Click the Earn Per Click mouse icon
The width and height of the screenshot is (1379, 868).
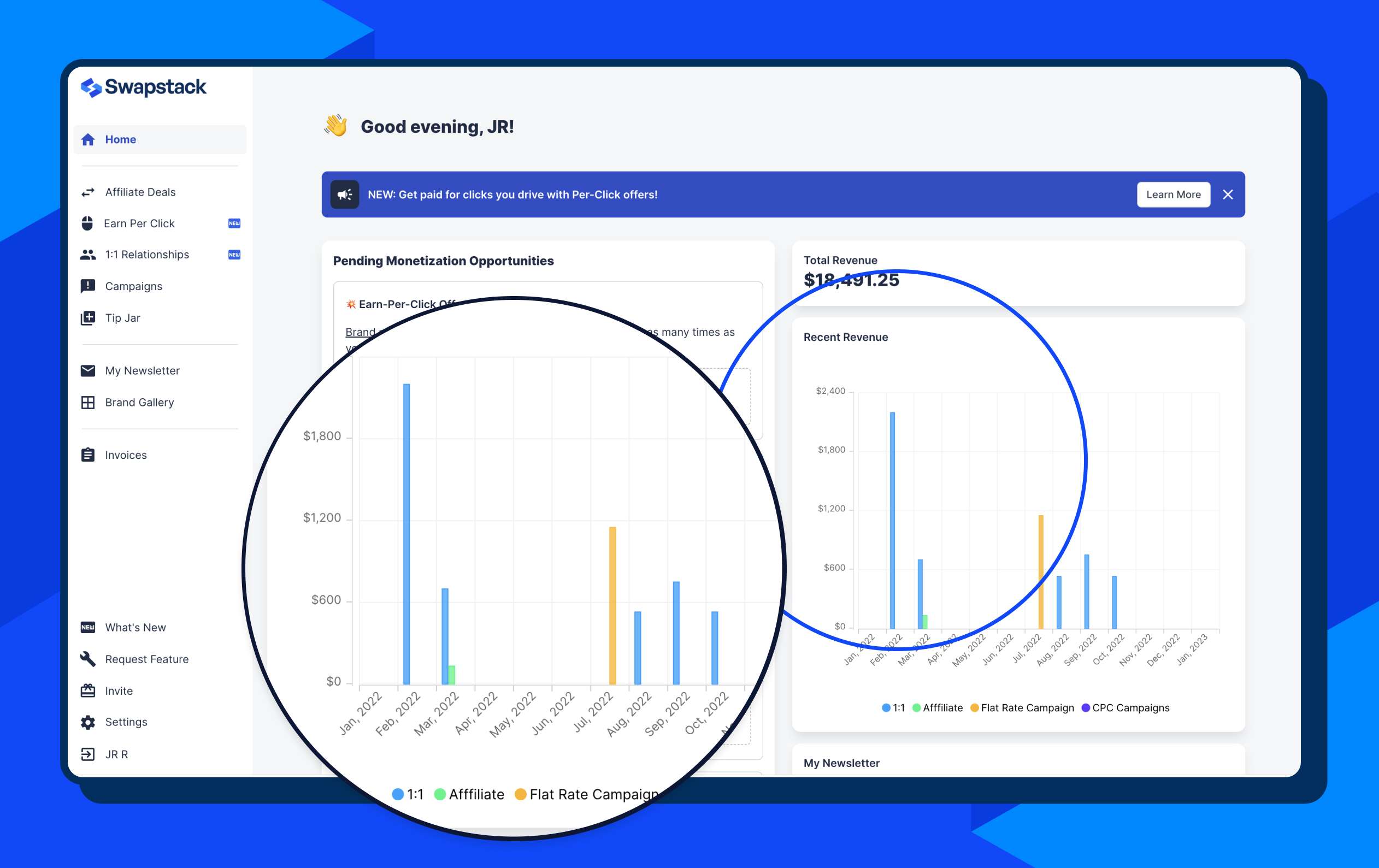[x=87, y=223]
